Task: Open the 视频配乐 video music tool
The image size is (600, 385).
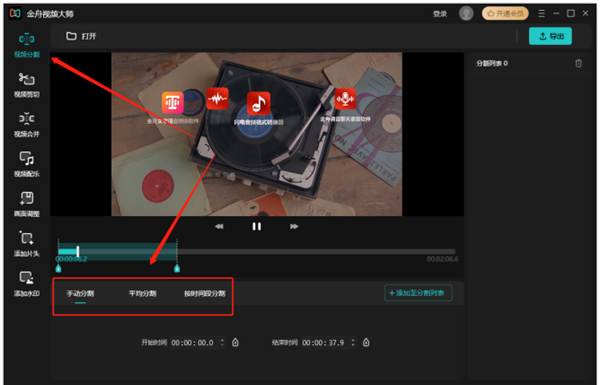Action: (26, 165)
